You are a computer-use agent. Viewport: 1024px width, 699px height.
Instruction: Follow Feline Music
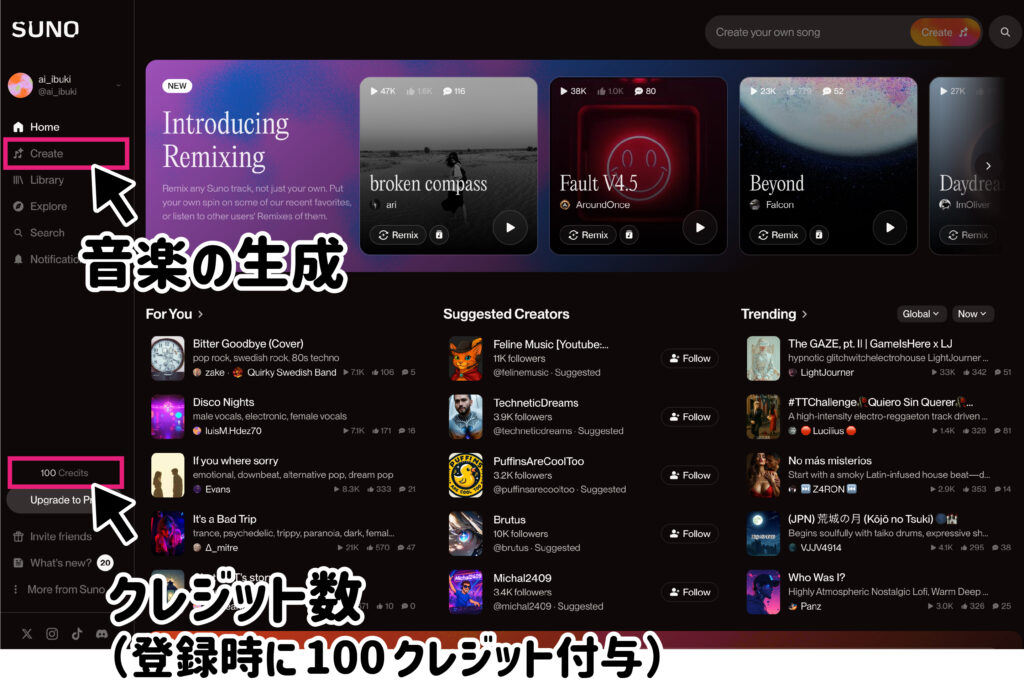690,358
